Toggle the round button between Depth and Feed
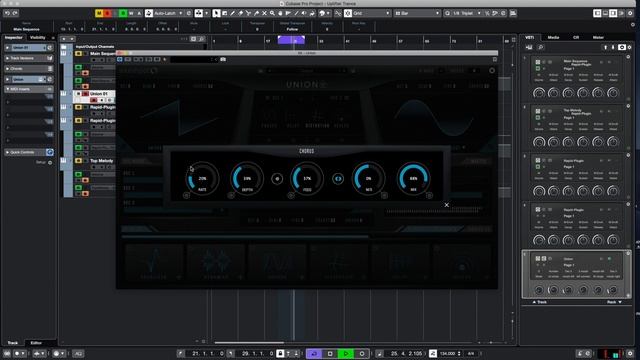The height and width of the screenshot is (360, 640). pos(277,179)
